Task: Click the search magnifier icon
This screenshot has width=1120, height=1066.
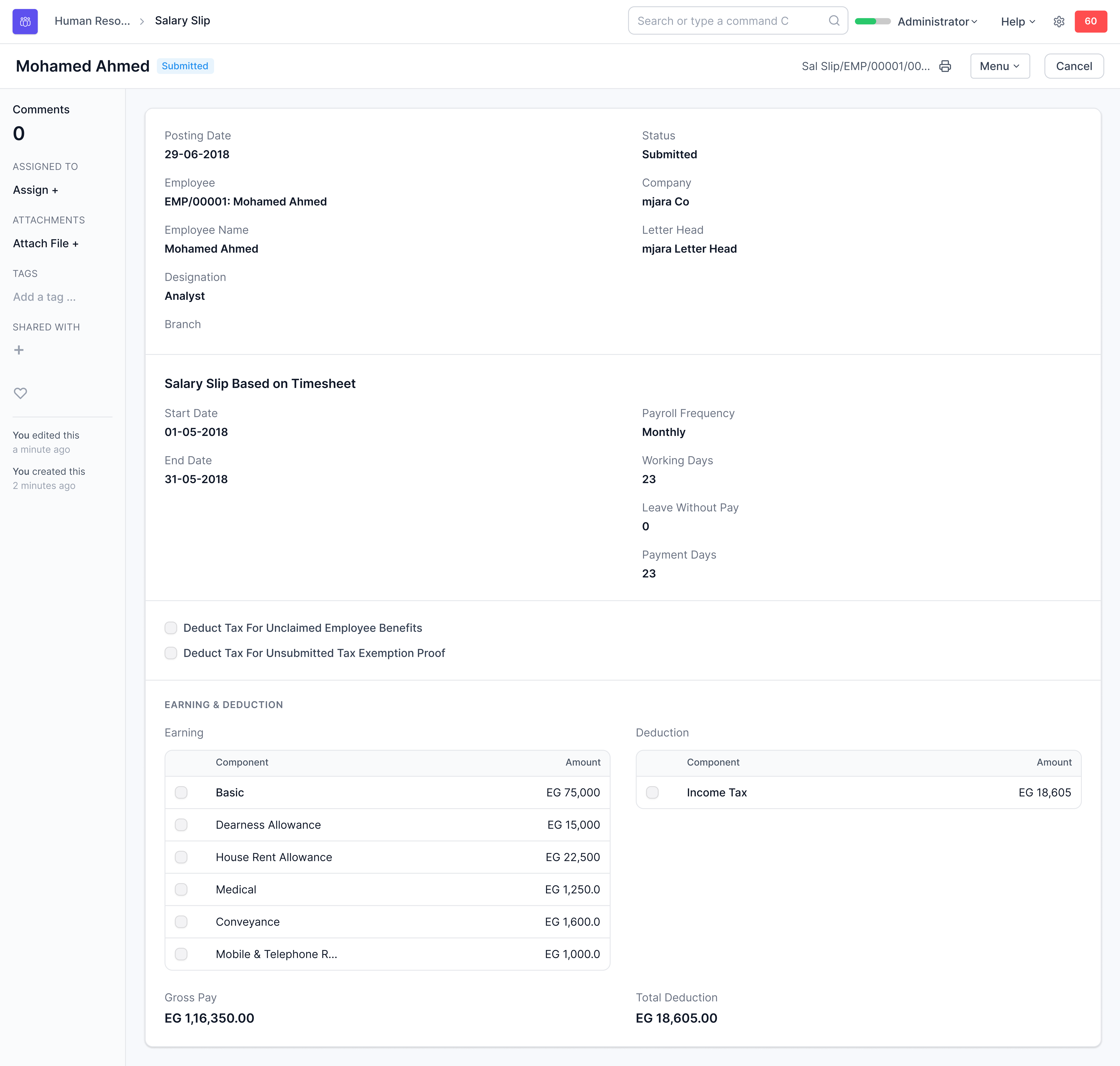Action: click(834, 21)
